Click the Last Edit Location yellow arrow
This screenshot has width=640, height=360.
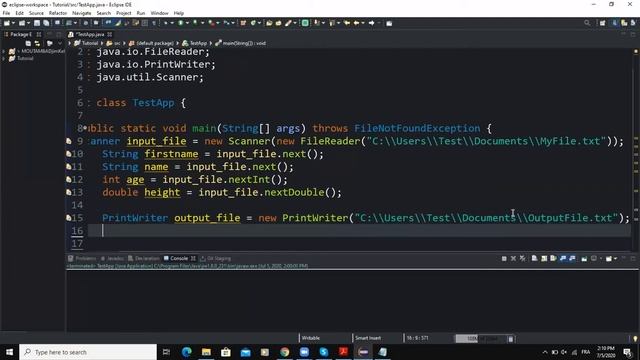[347, 23]
